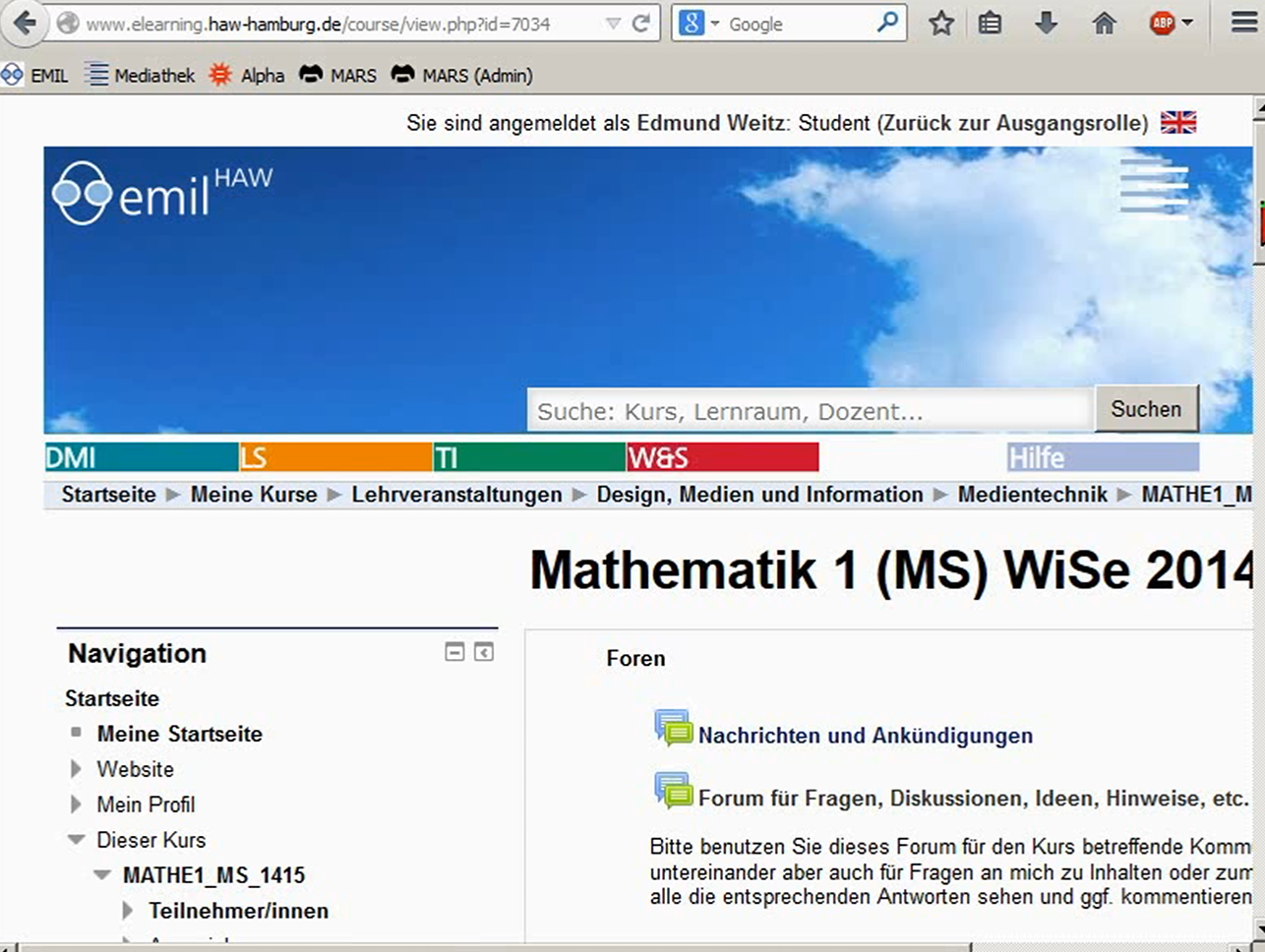Switch language via the British flag icon
The height and width of the screenshot is (952, 1265).
click(x=1178, y=123)
